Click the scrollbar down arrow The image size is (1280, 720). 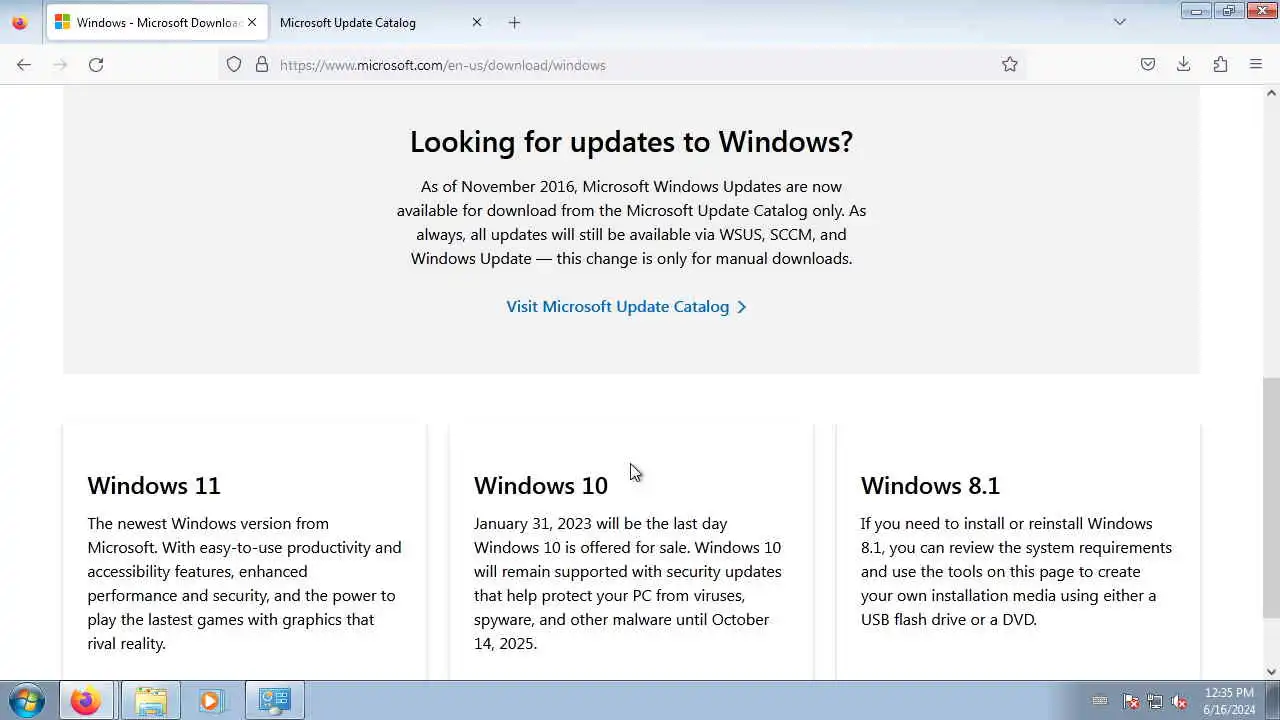(1271, 672)
